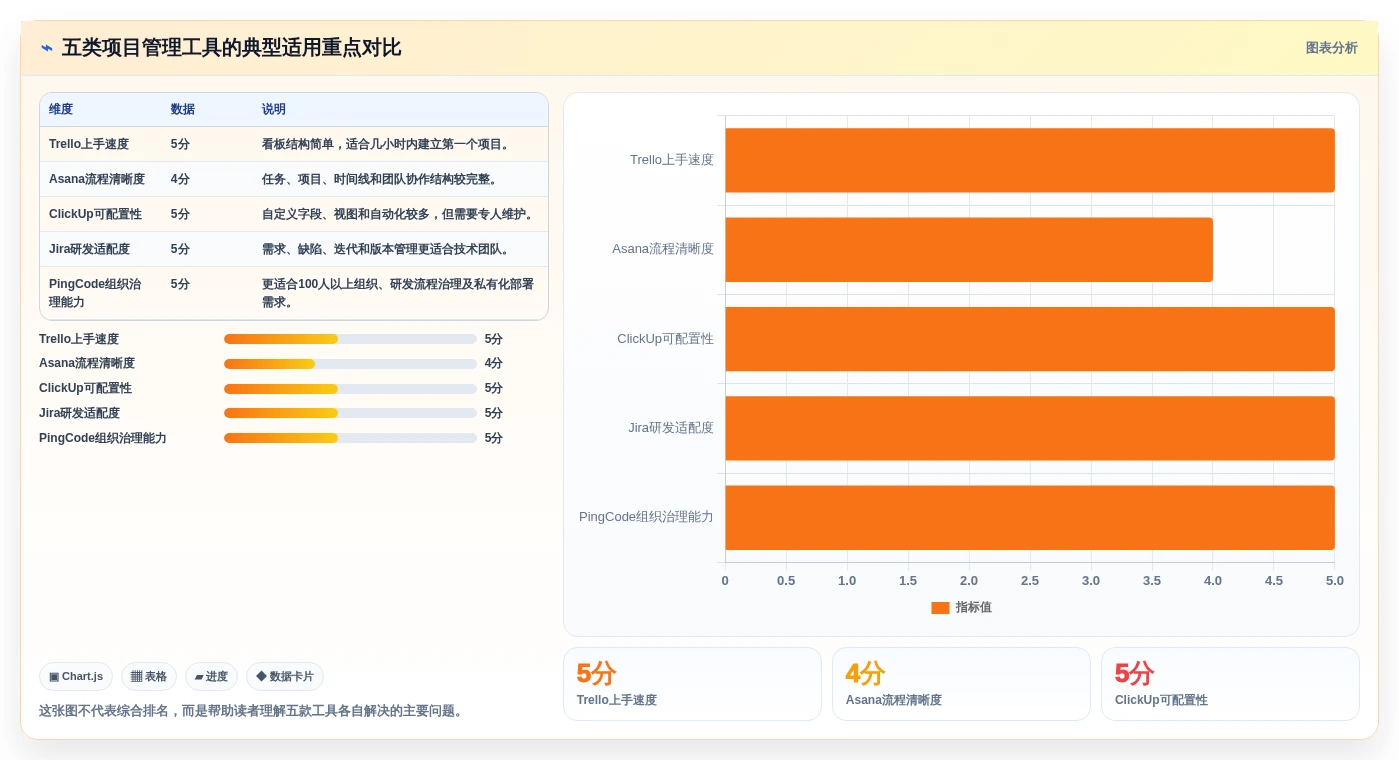Click the Trello上手速度 label in the progress list
The height and width of the screenshot is (760, 1399).
click(x=79, y=339)
